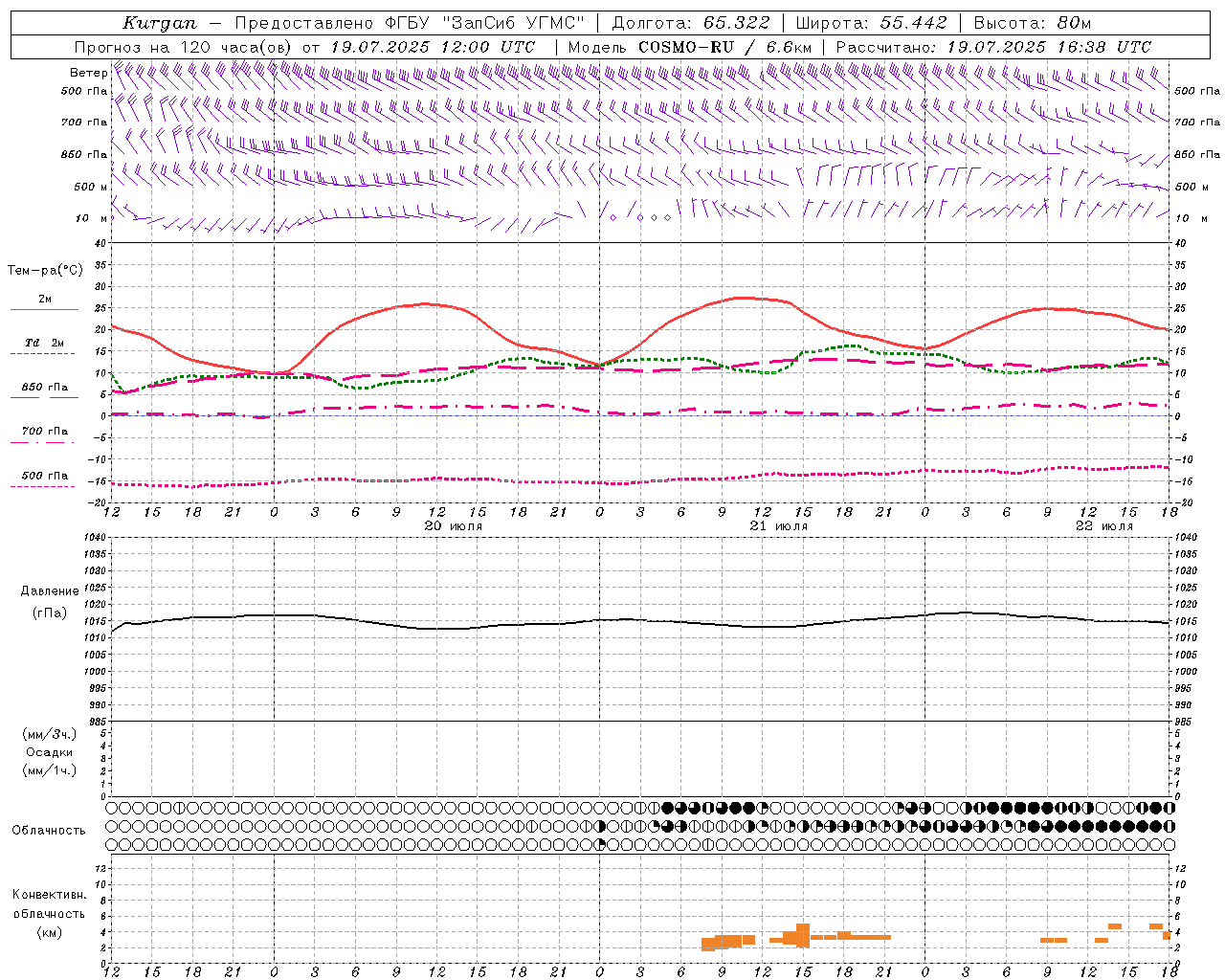
Task: Click the '(гПа)' pressure unit label
Action: (x=50, y=613)
